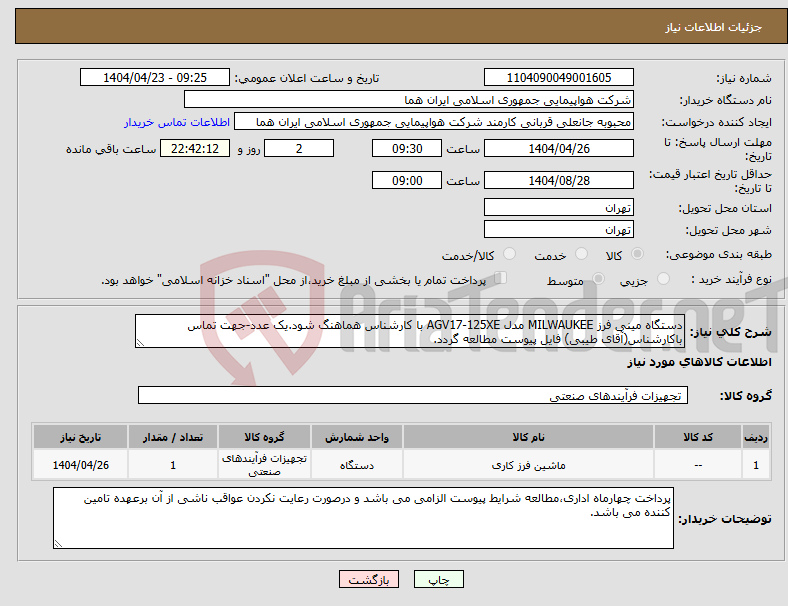Image resolution: width=788 pixels, height=606 pixels.
Task: Toggle the Islamic treasury payment checkbox
Action: coord(501,278)
